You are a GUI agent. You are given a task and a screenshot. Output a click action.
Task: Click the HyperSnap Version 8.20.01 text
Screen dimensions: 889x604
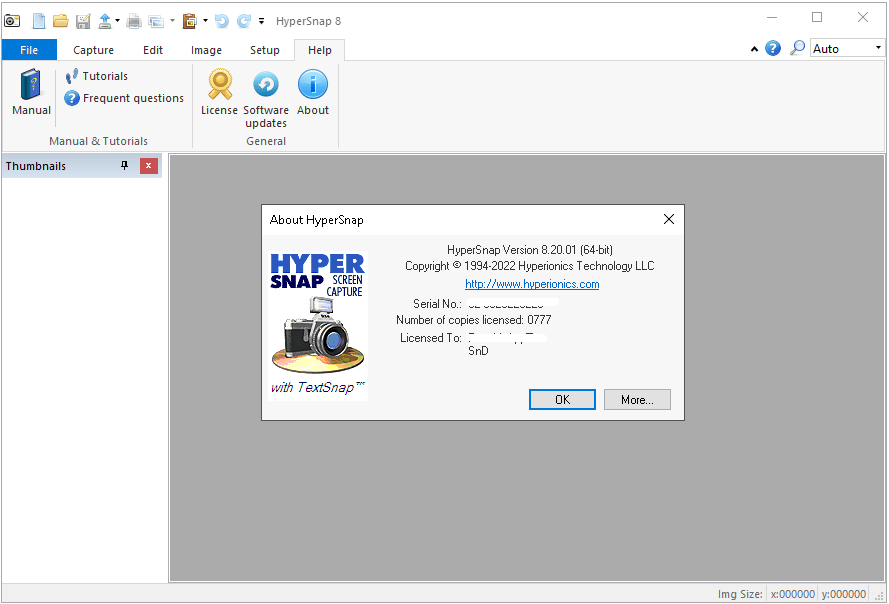coord(530,250)
